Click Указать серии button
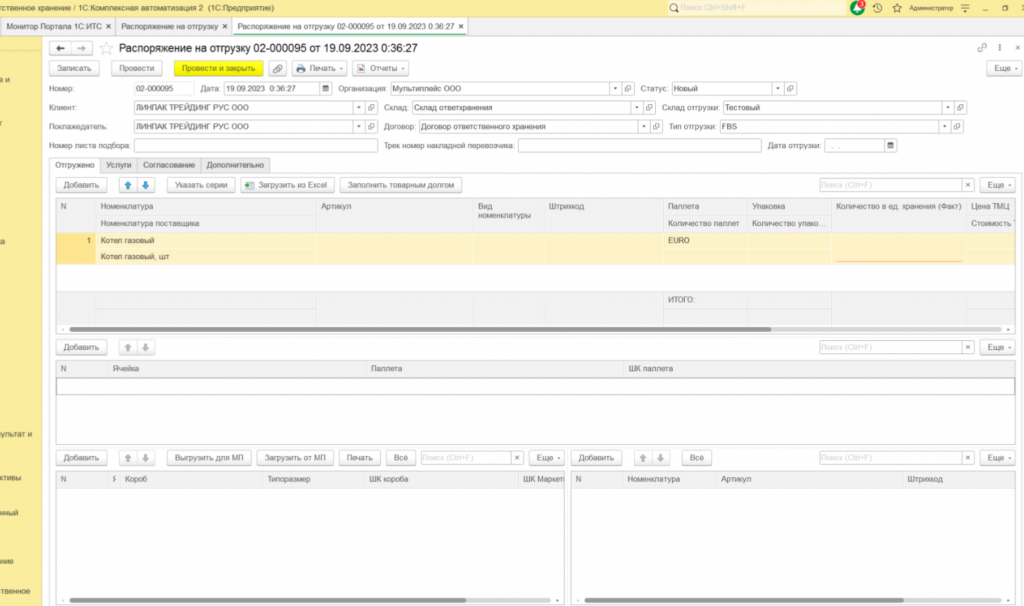1024x606 pixels. 201,185
